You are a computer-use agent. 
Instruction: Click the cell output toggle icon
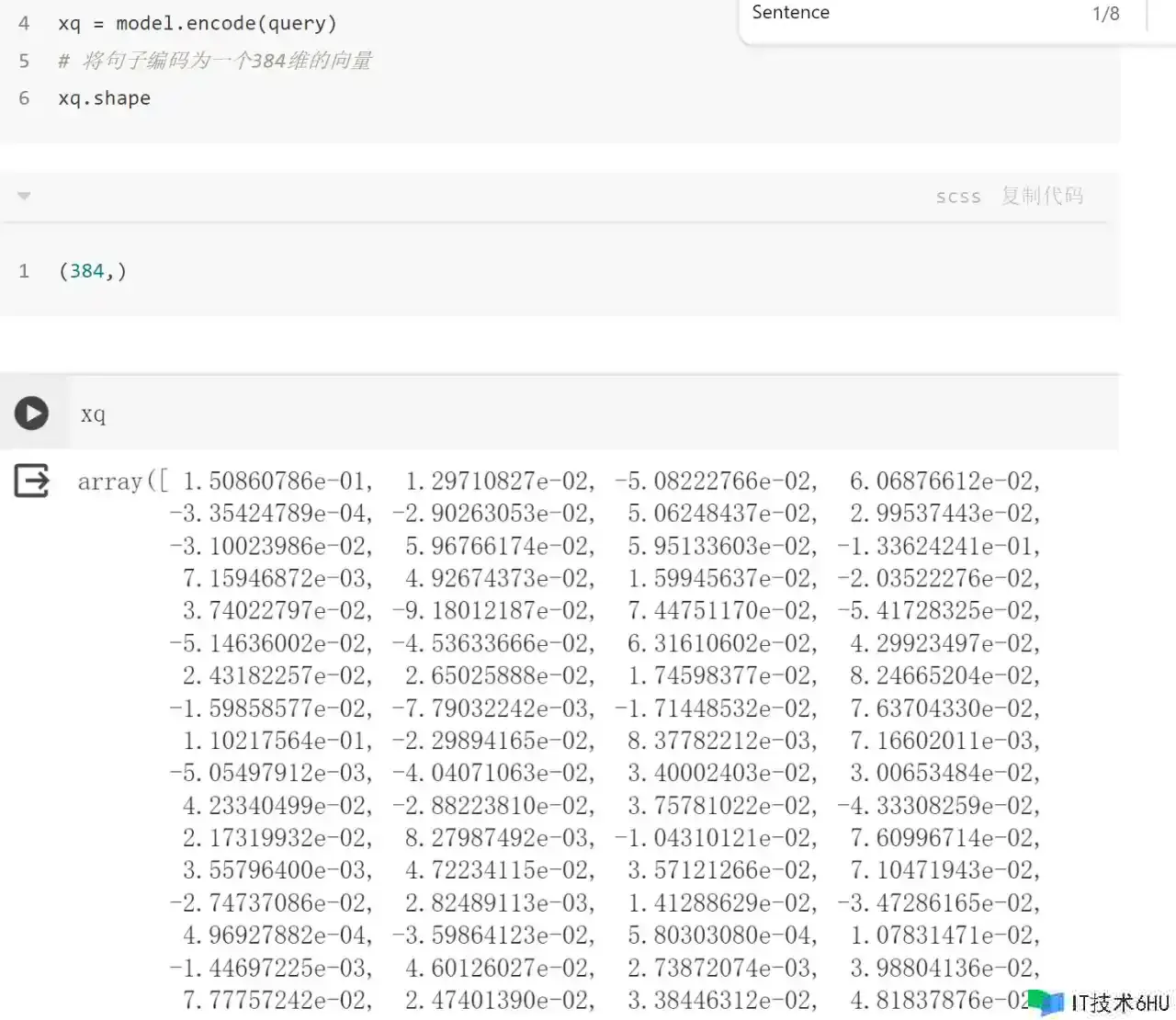coord(31,481)
